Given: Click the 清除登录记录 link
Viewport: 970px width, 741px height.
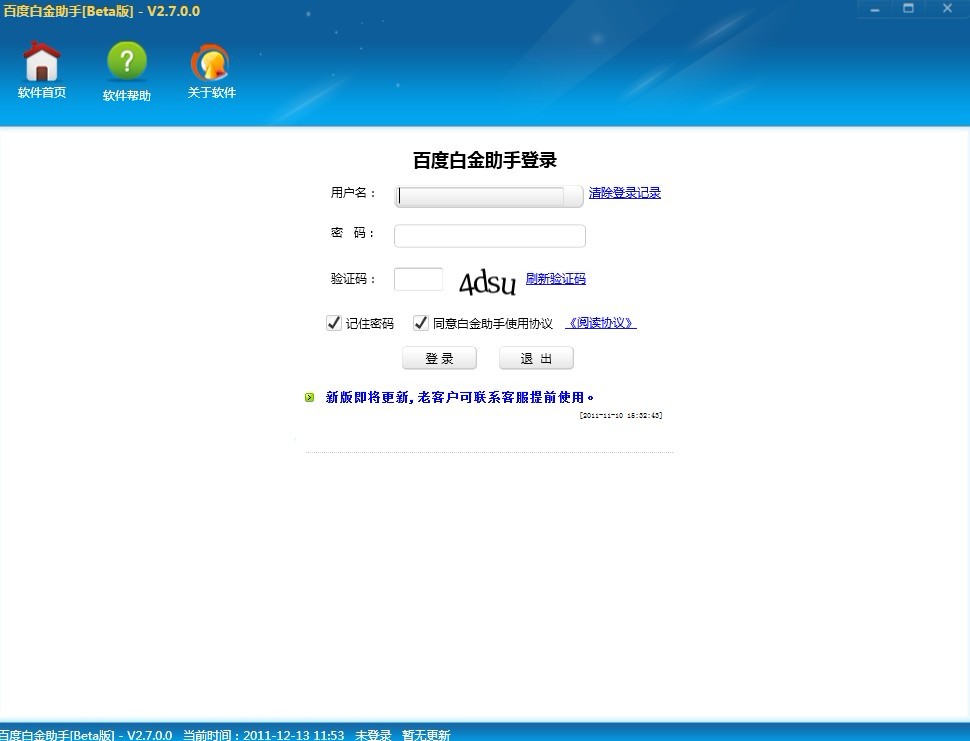Looking at the screenshot, I should pyautogui.click(x=624, y=193).
